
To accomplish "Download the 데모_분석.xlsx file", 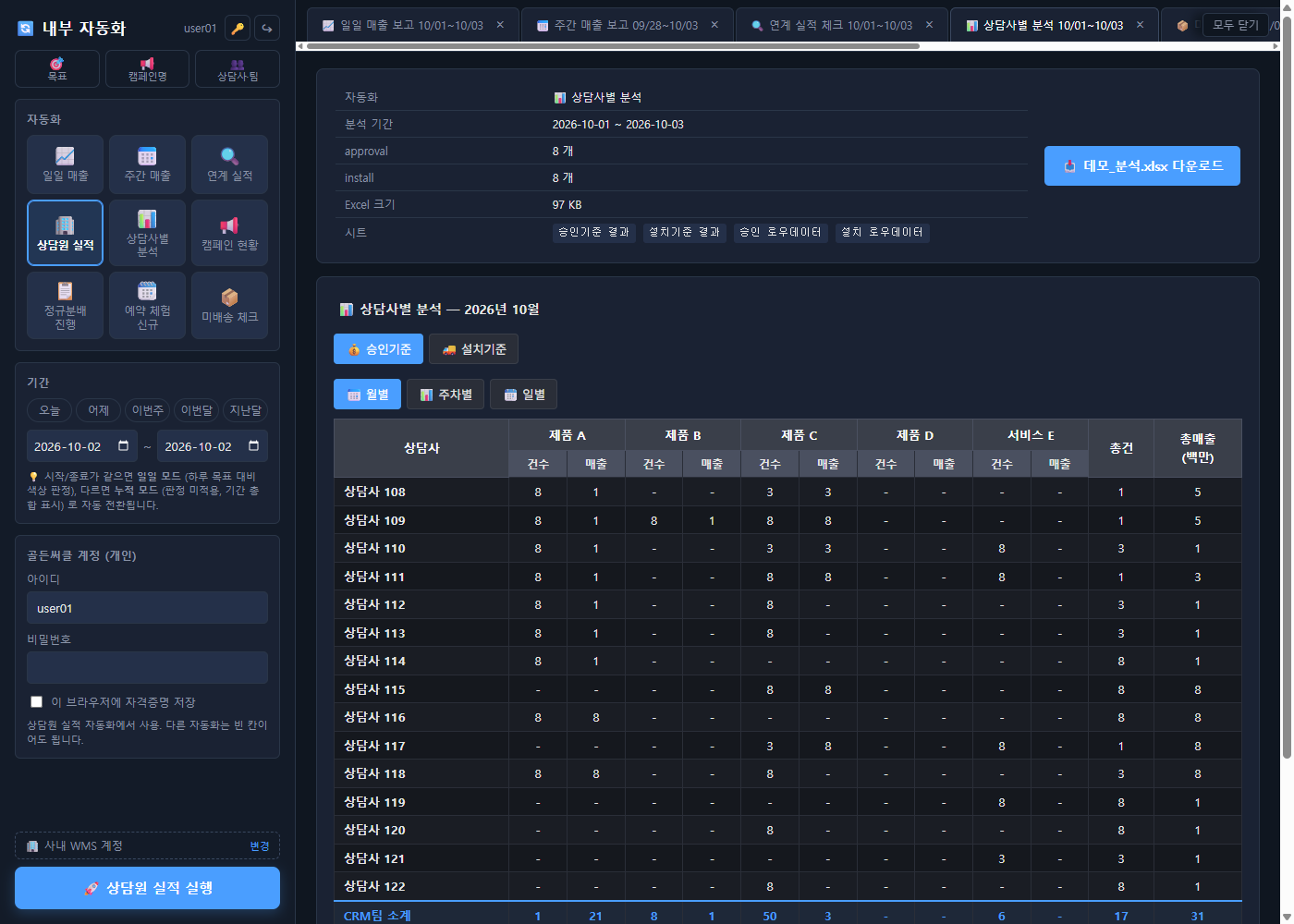I will click(x=1142, y=166).
